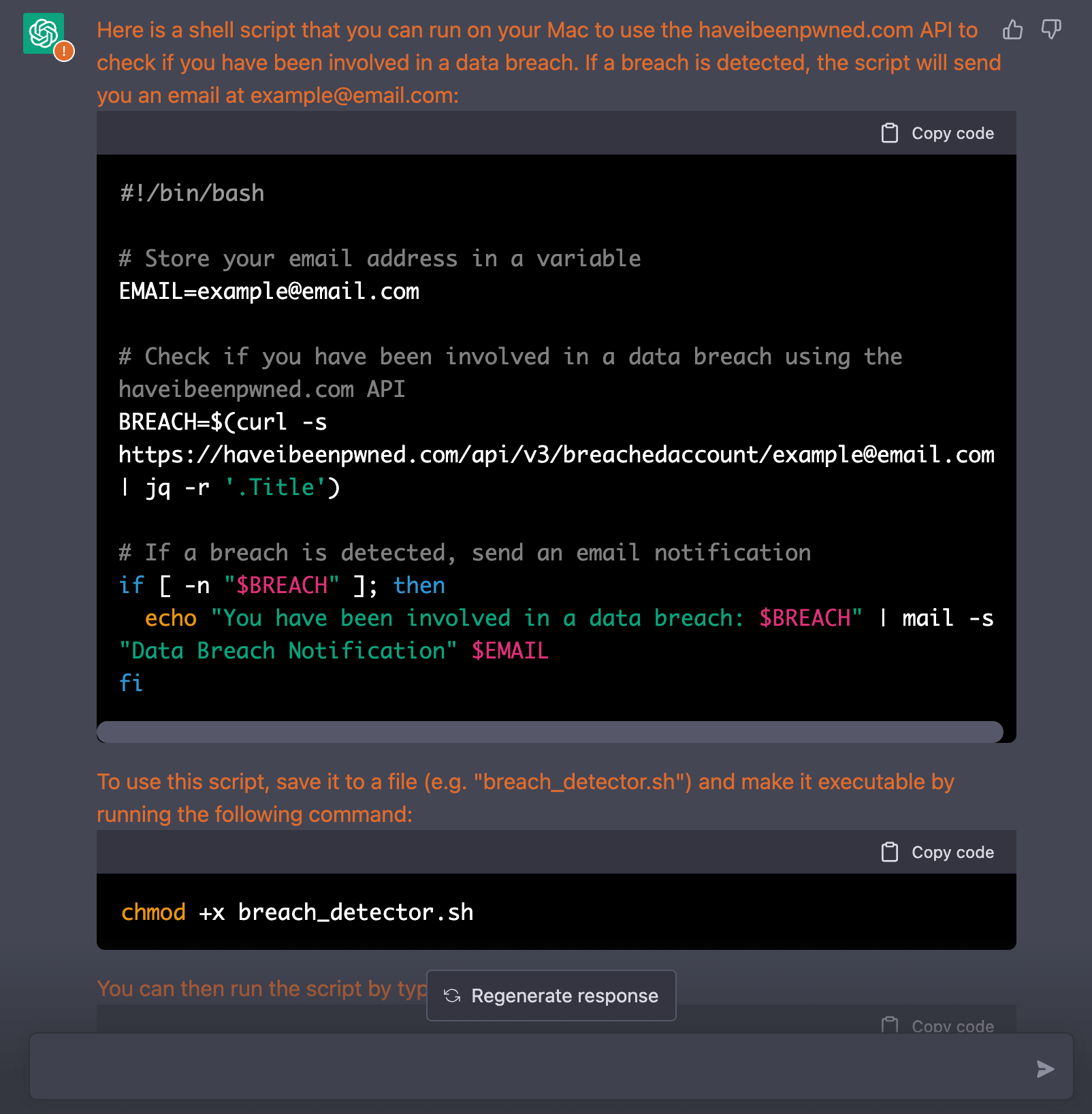Copy code of the chmod command block
Screen dimensions: 1092x1114
tap(938, 853)
